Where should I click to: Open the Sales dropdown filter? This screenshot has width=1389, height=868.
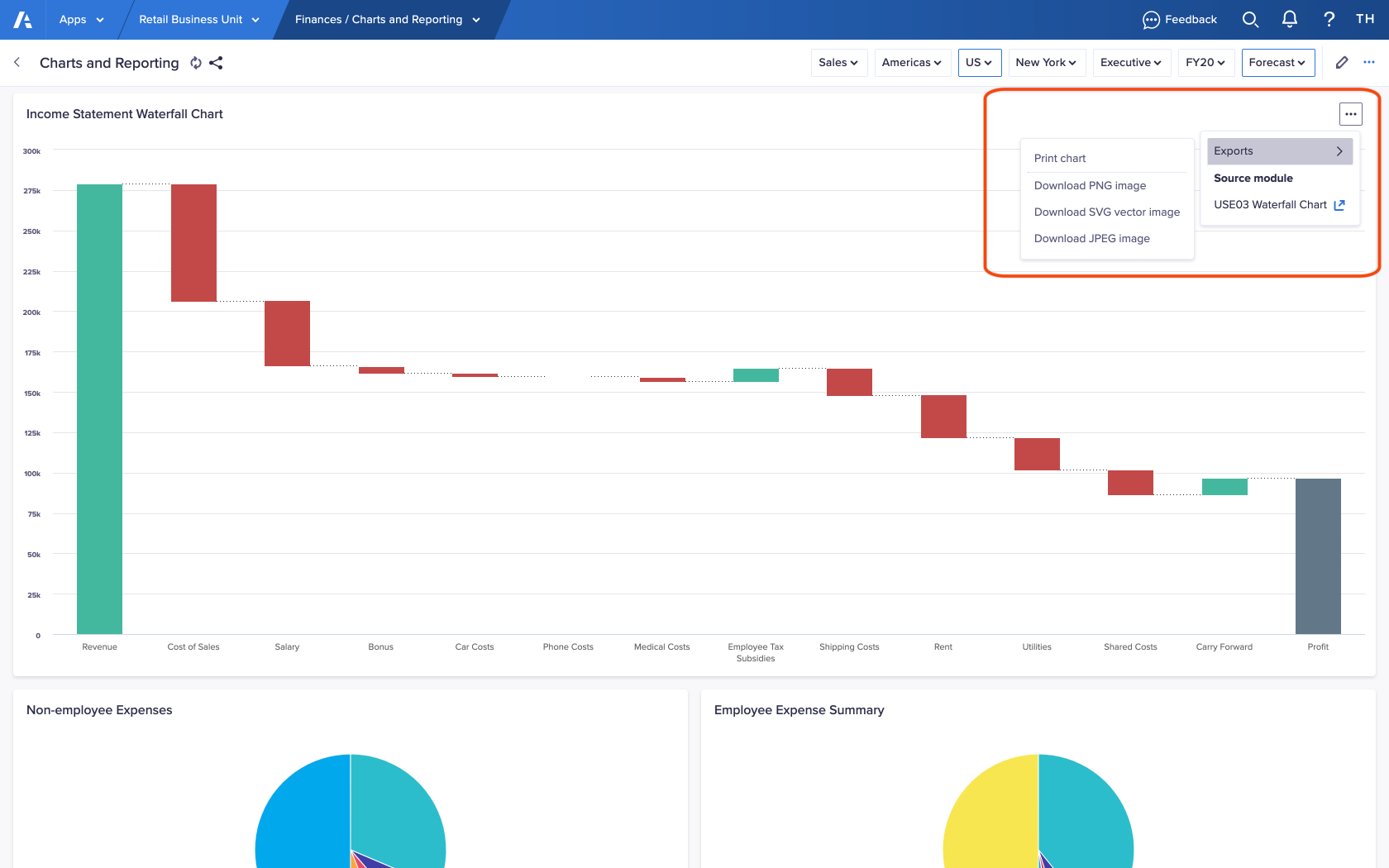tap(838, 62)
